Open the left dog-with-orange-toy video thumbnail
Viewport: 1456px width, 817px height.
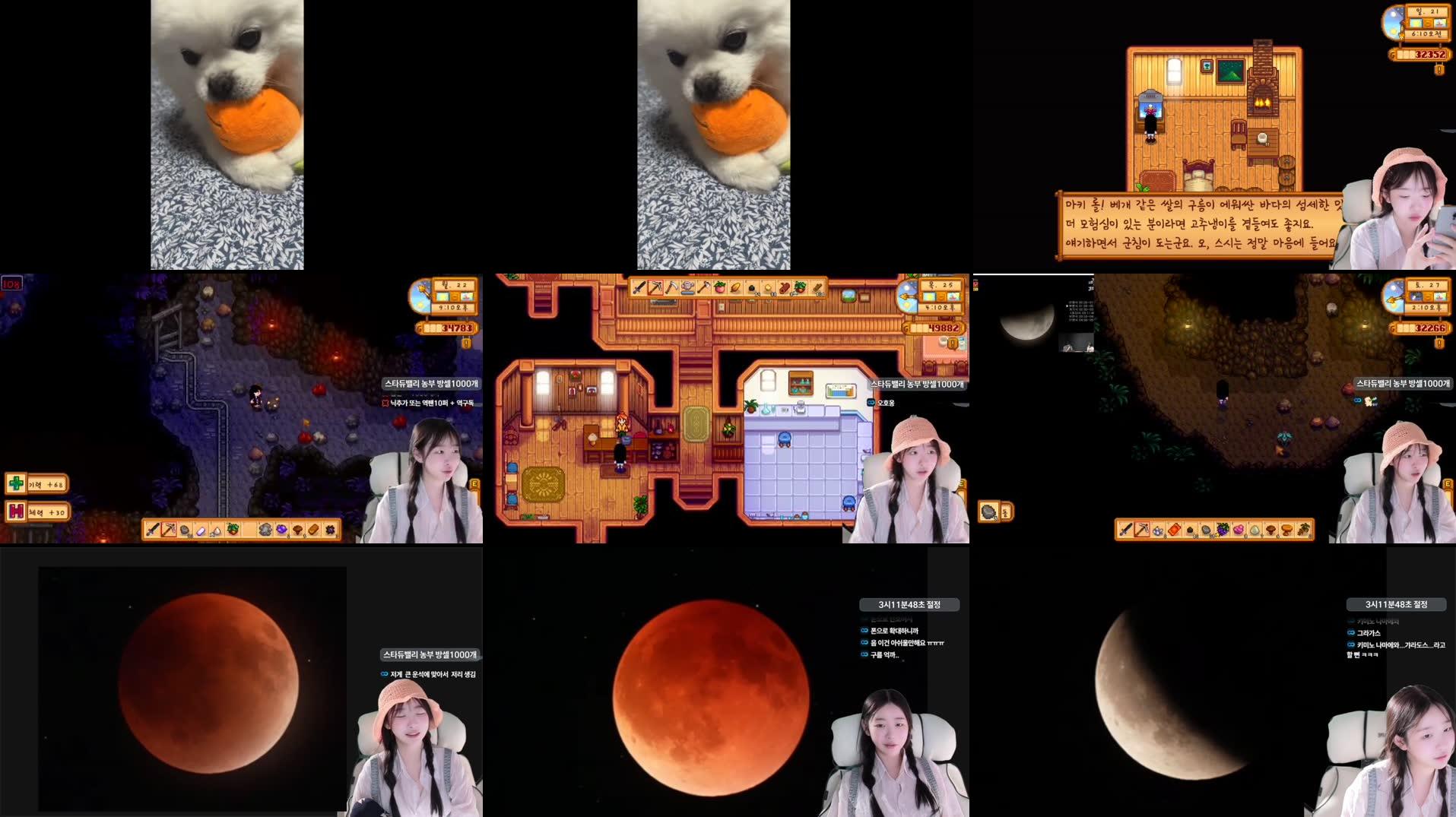227,135
